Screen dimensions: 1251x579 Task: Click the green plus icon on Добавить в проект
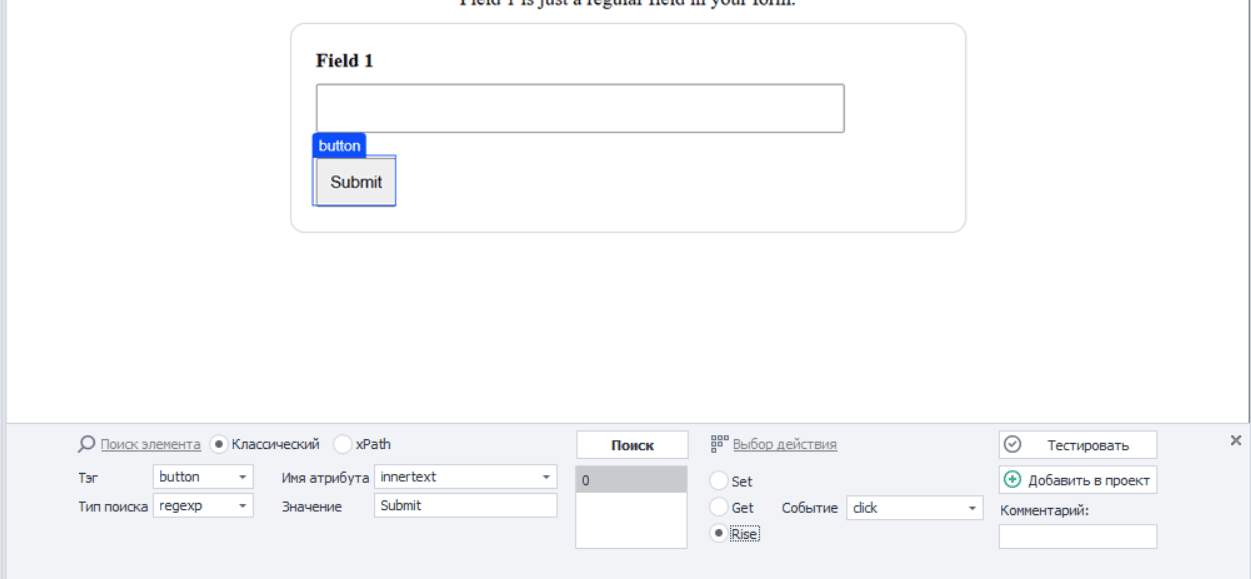tap(1012, 480)
